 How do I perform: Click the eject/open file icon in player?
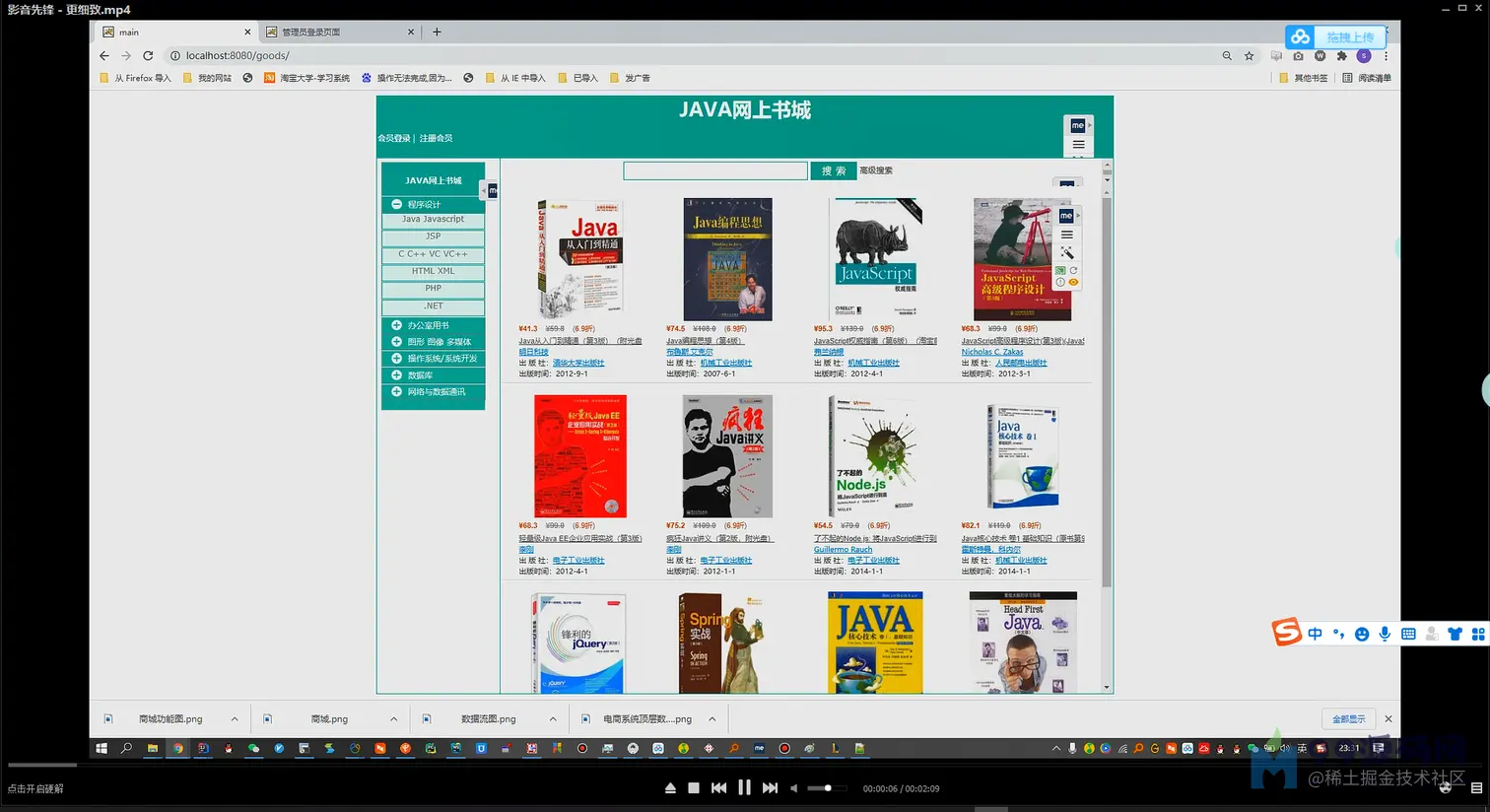point(670,788)
